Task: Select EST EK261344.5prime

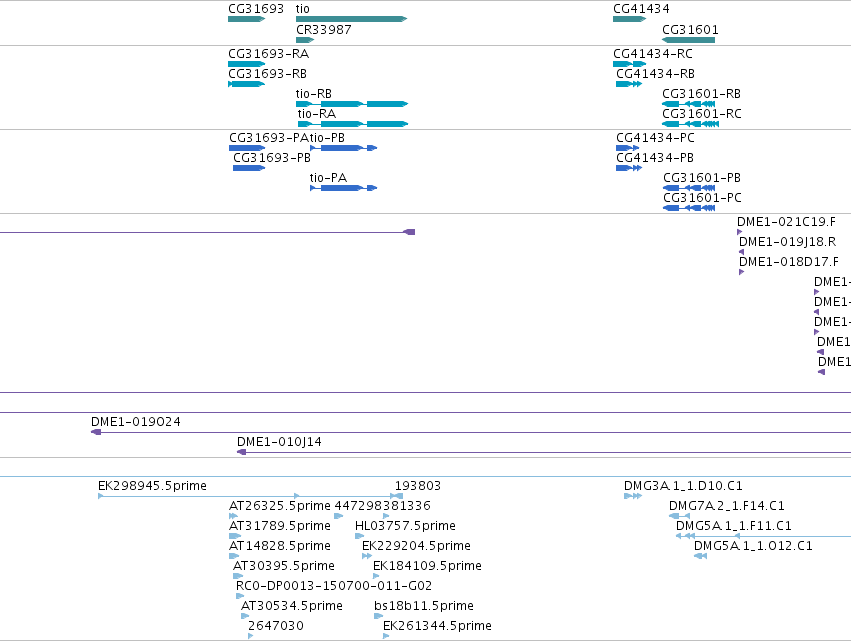Action: point(386,637)
